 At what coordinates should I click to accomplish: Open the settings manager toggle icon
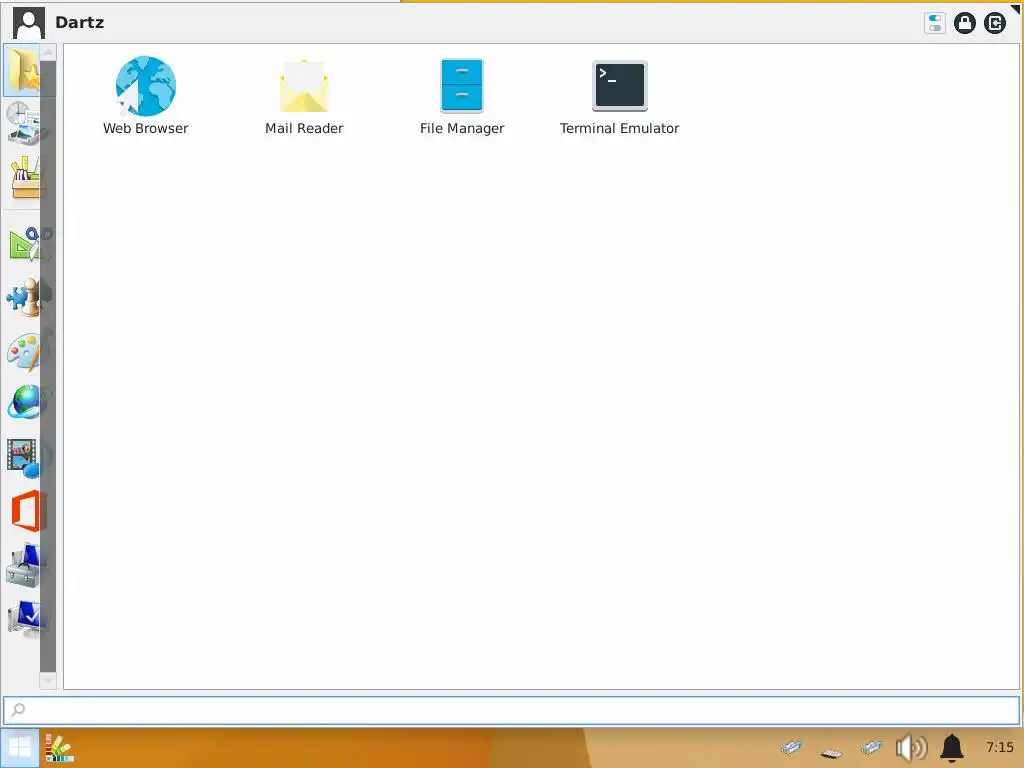(935, 24)
